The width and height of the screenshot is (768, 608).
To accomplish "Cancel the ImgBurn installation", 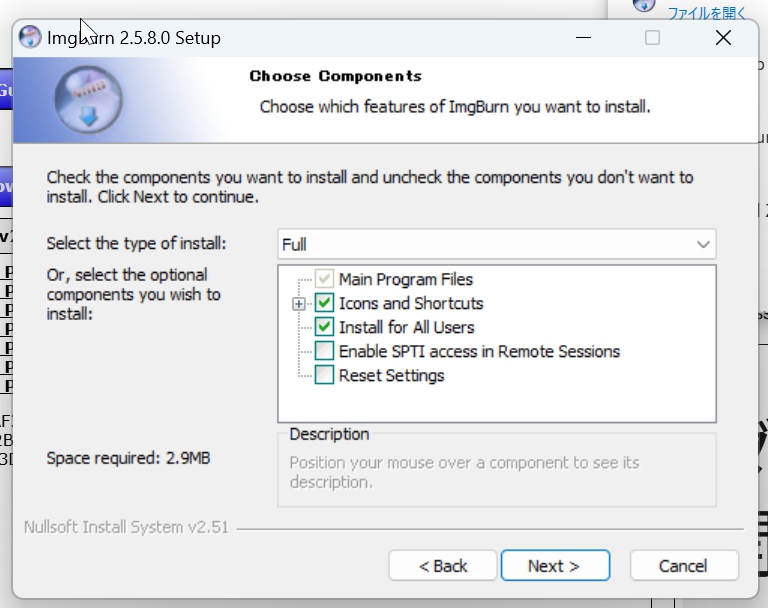I will (x=684, y=566).
